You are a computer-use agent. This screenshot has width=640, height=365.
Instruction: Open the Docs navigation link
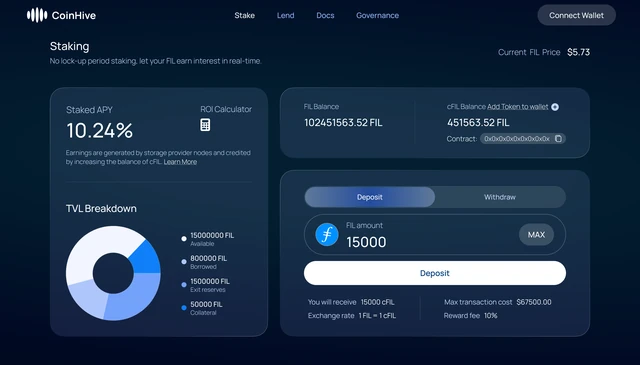tap(325, 16)
